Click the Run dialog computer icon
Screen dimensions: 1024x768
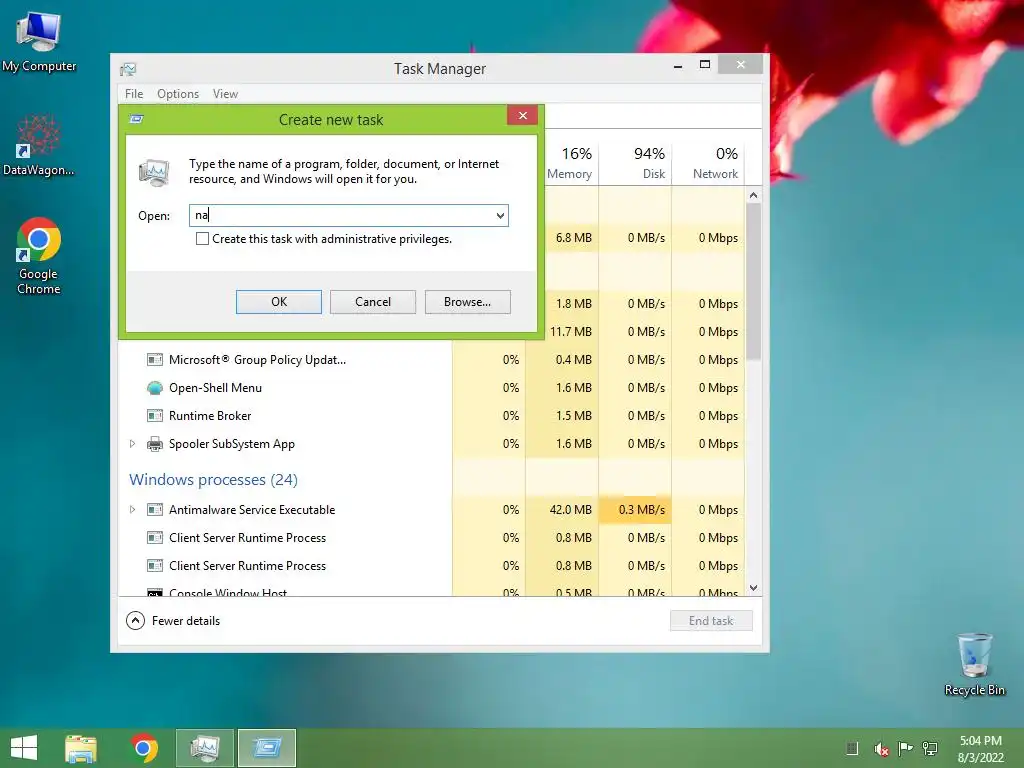click(x=154, y=172)
